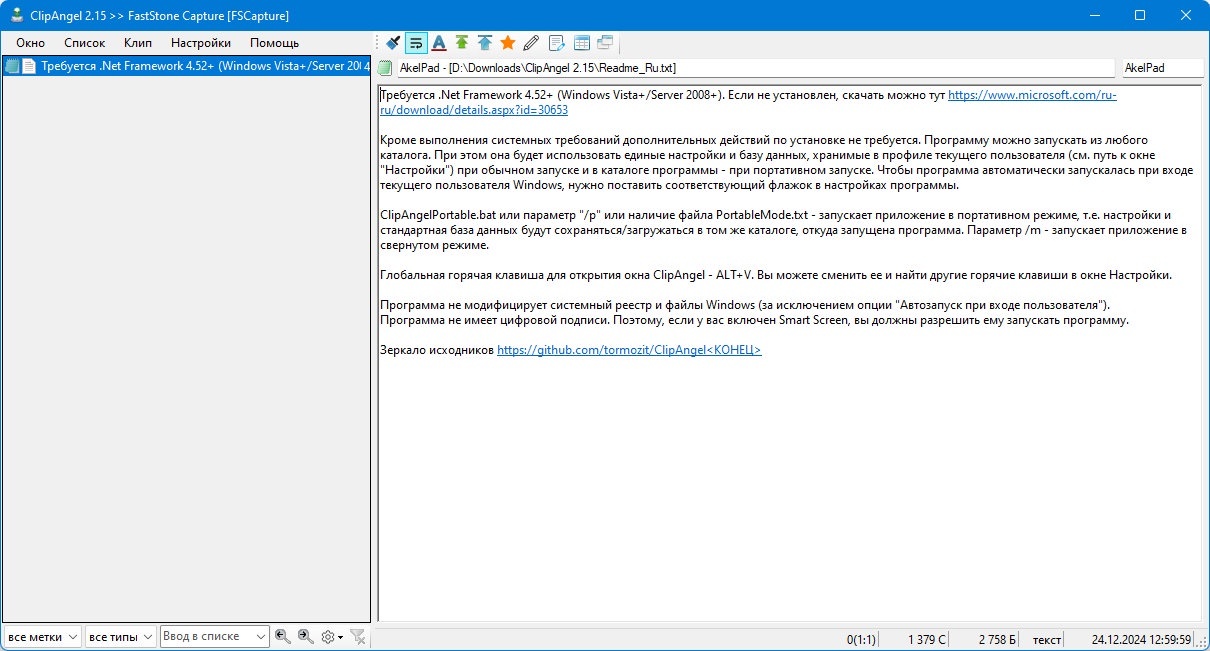Screen dimensions: 1210x651
Task: Click the document with pen icon
Action: [x=558, y=43]
